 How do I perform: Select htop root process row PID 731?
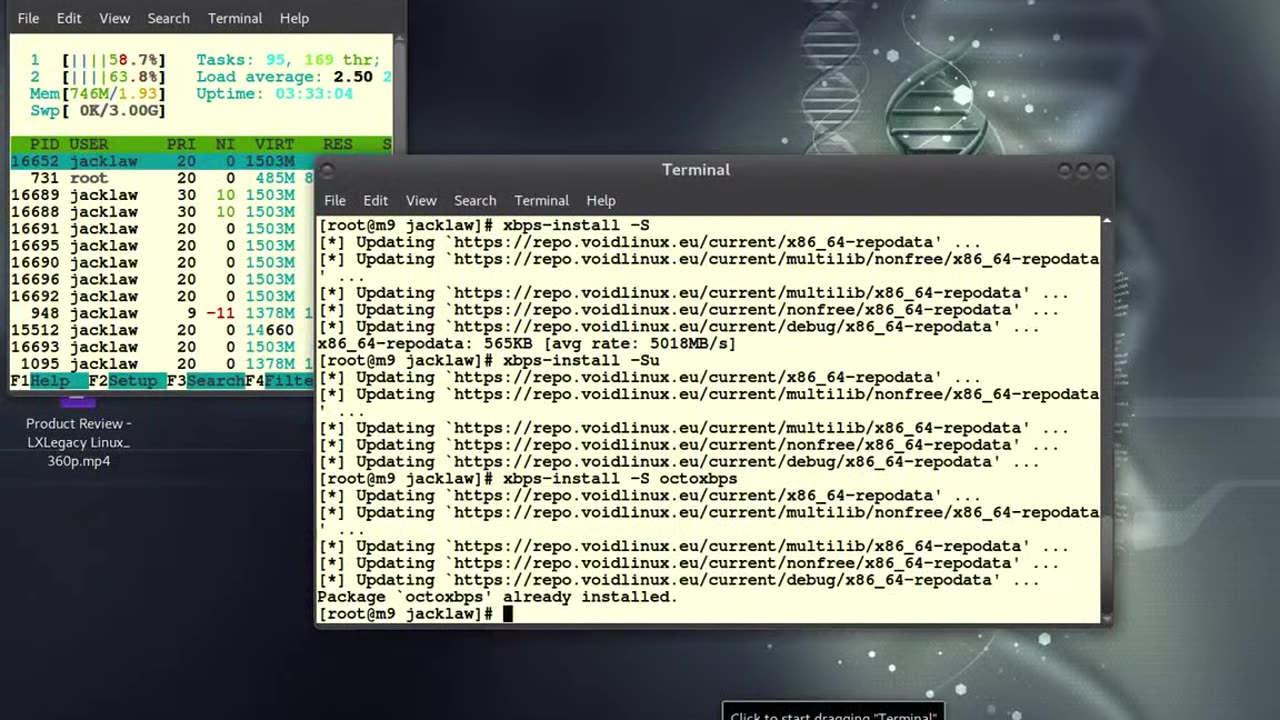point(162,178)
